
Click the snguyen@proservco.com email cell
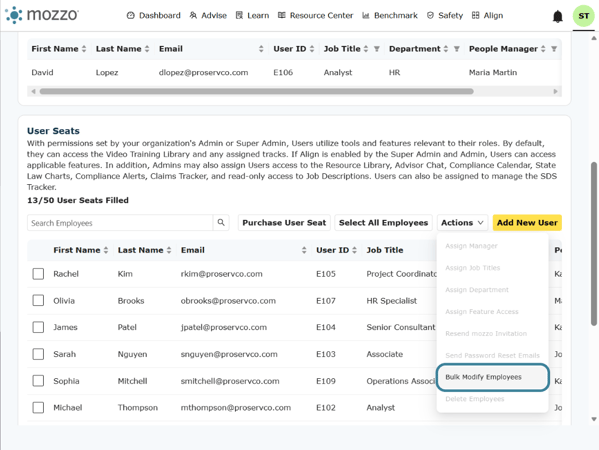(x=229, y=354)
